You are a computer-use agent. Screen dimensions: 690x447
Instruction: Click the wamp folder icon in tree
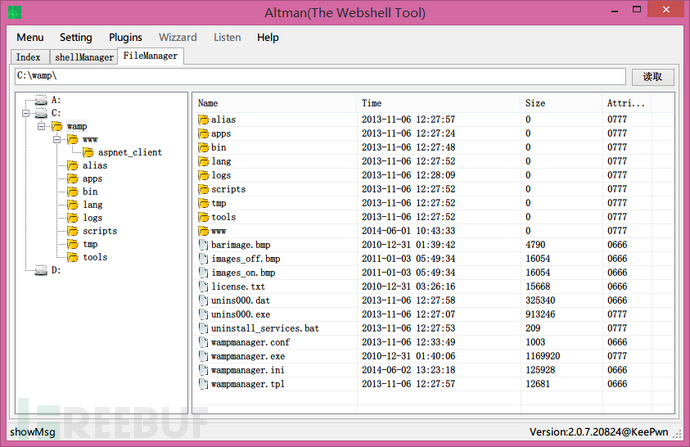click(x=57, y=127)
